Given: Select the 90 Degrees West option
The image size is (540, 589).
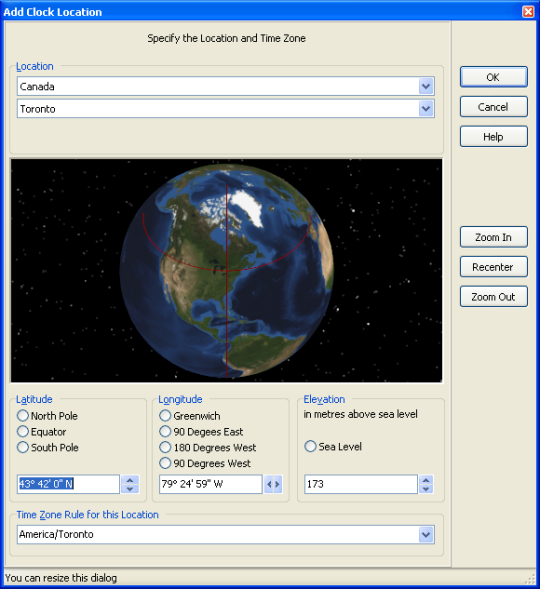Looking at the screenshot, I should (205, 463).
